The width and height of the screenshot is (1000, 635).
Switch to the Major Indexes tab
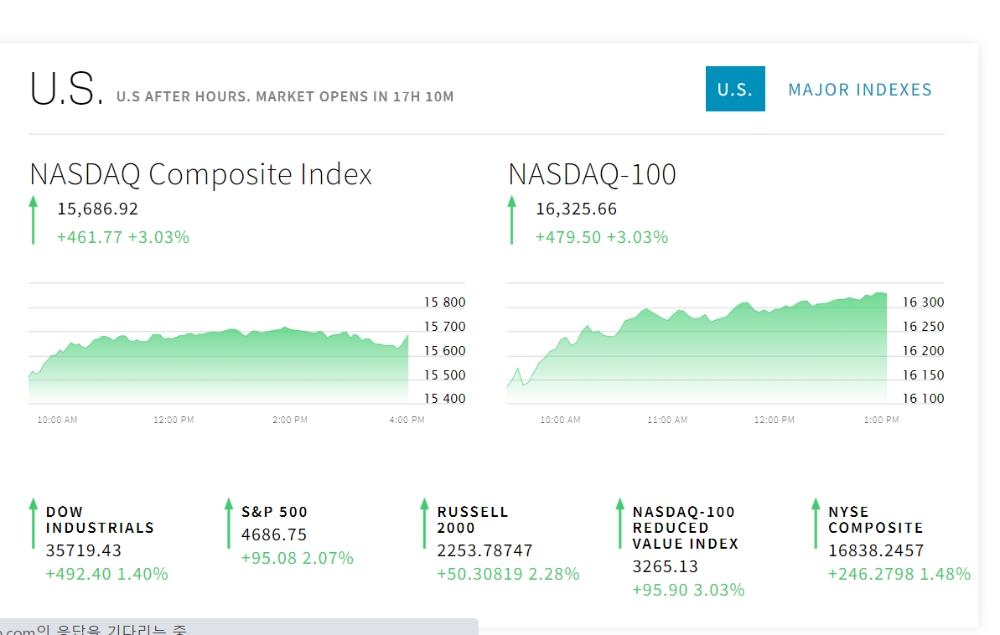pyautogui.click(x=860, y=90)
